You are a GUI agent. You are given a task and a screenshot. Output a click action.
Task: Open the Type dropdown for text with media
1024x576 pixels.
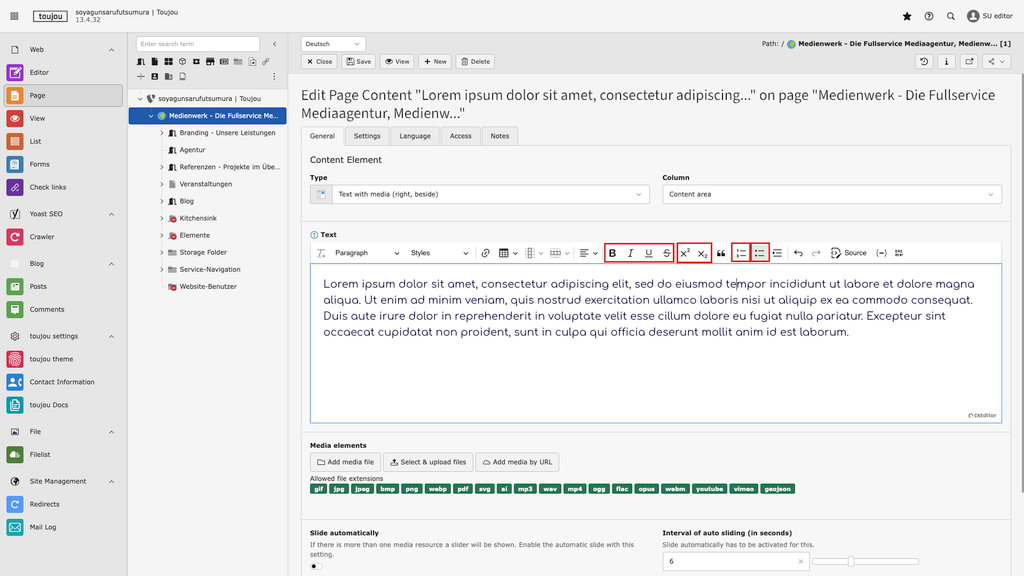[x=480, y=195]
